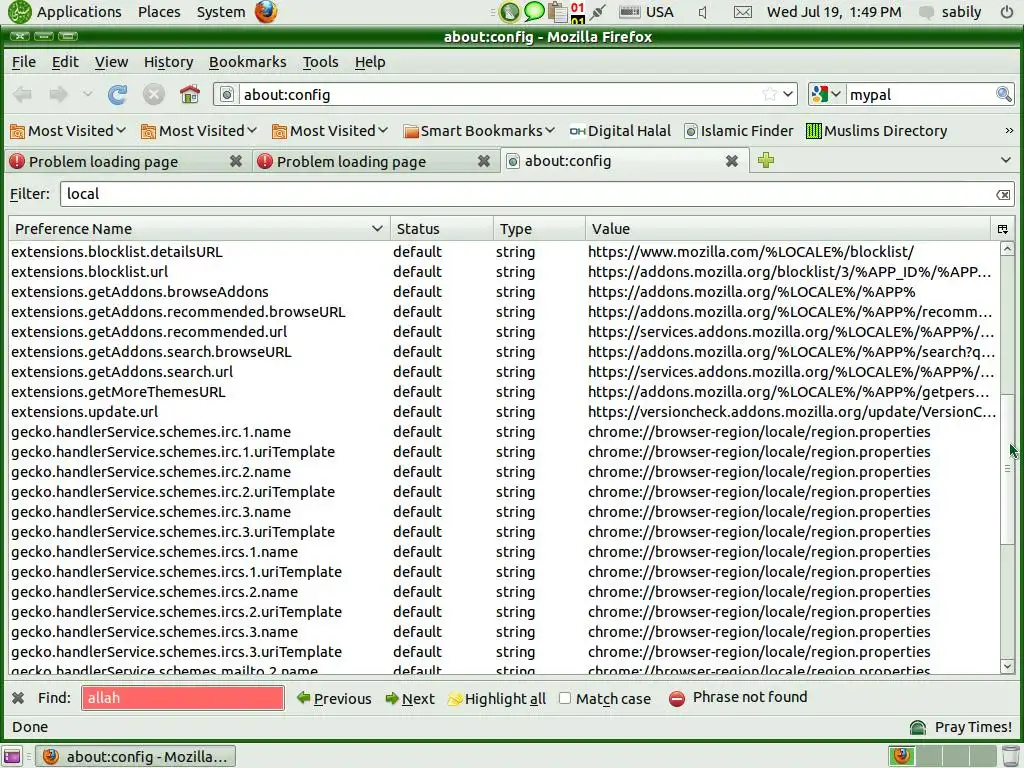Click the clipboard panel icon
This screenshot has height=768, width=1024.
pos(557,12)
